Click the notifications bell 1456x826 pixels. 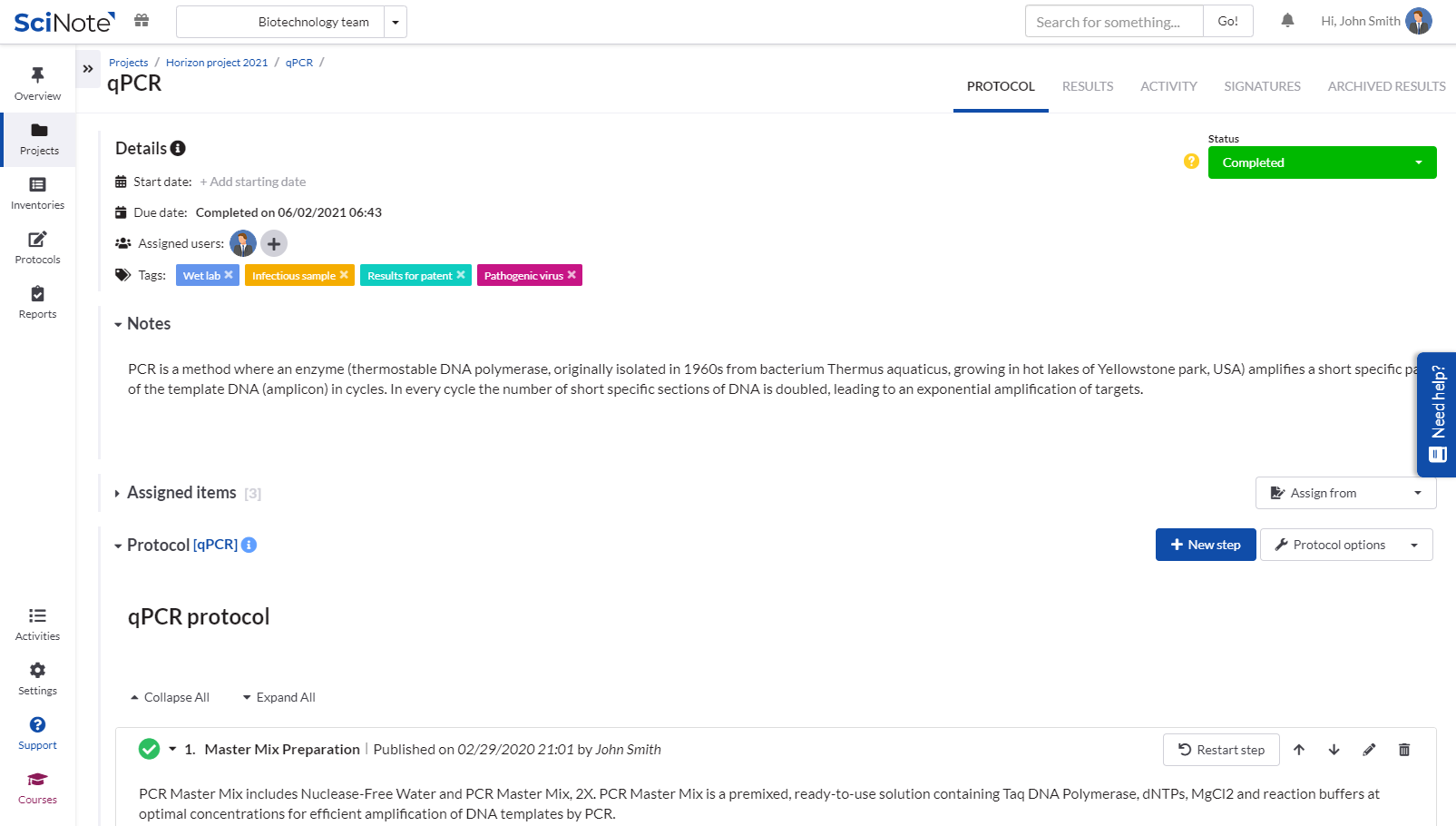click(x=1286, y=20)
